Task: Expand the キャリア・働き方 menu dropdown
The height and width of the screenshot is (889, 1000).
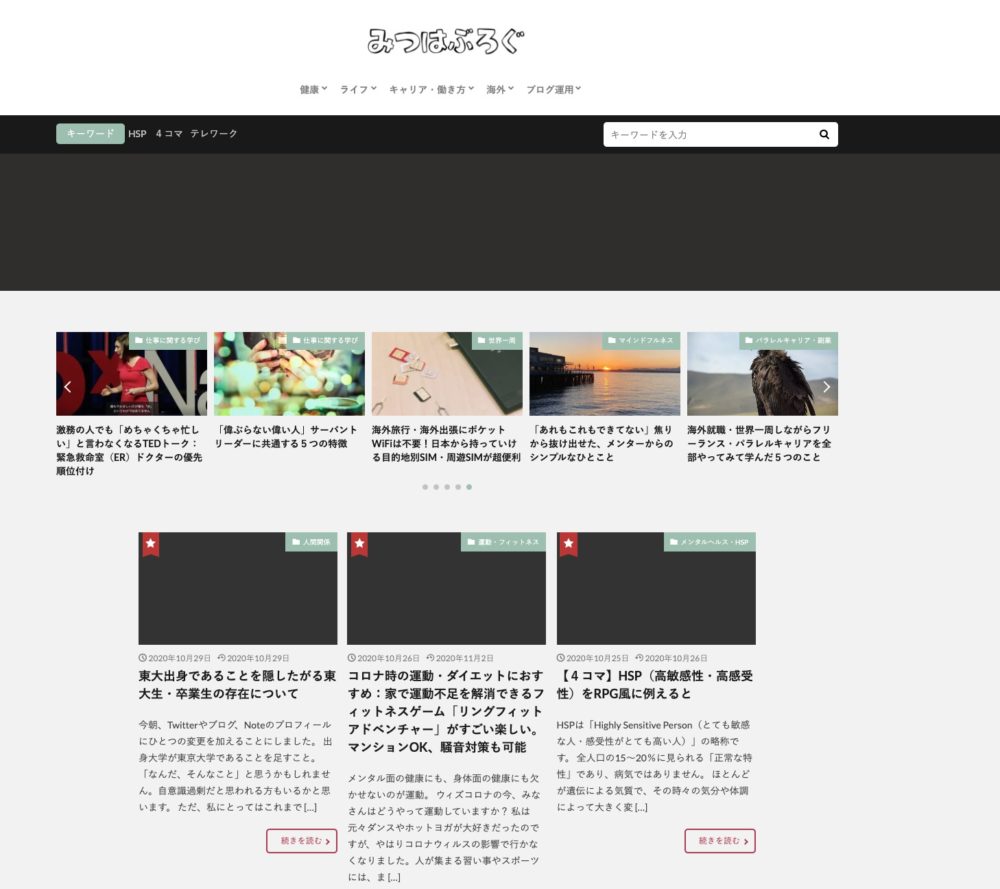Action: coord(432,89)
